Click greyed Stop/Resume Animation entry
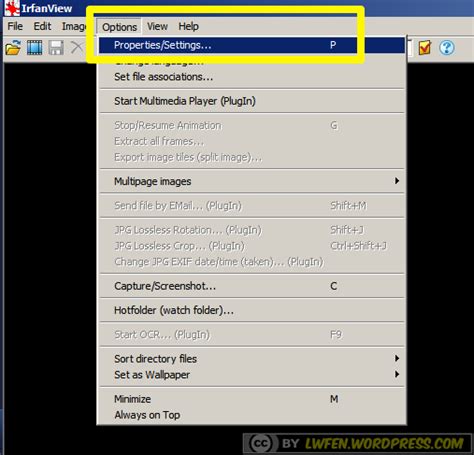This screenshot has height=455, width=474. (252, 125)
